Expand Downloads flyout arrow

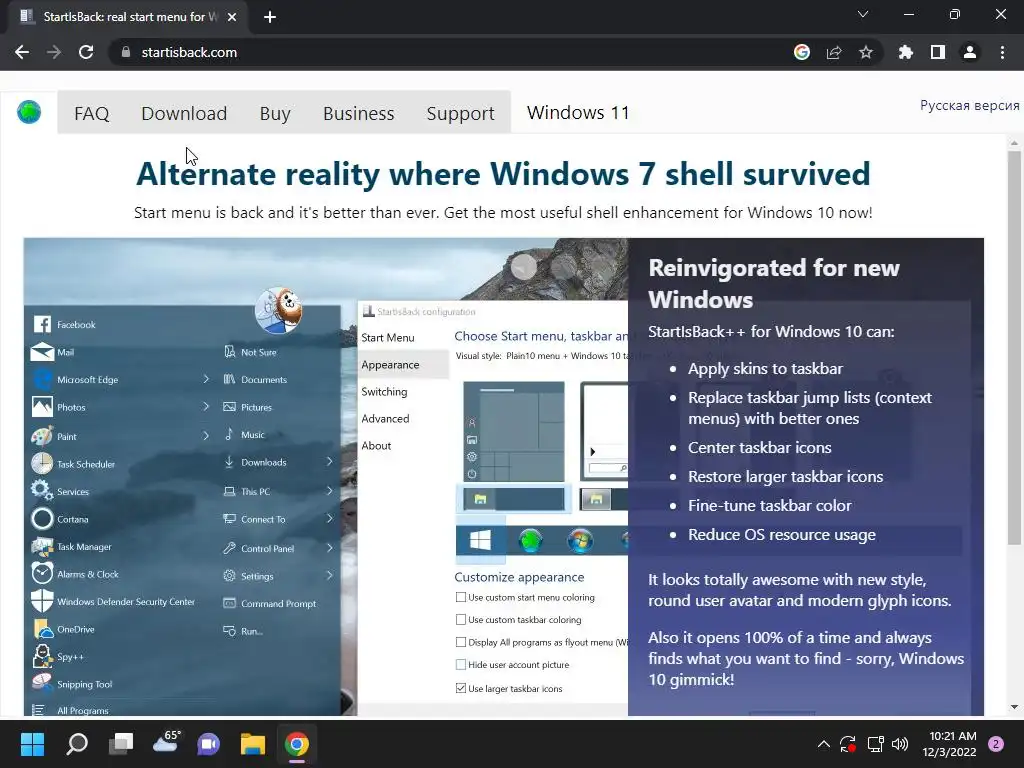(x=329, y=462)
